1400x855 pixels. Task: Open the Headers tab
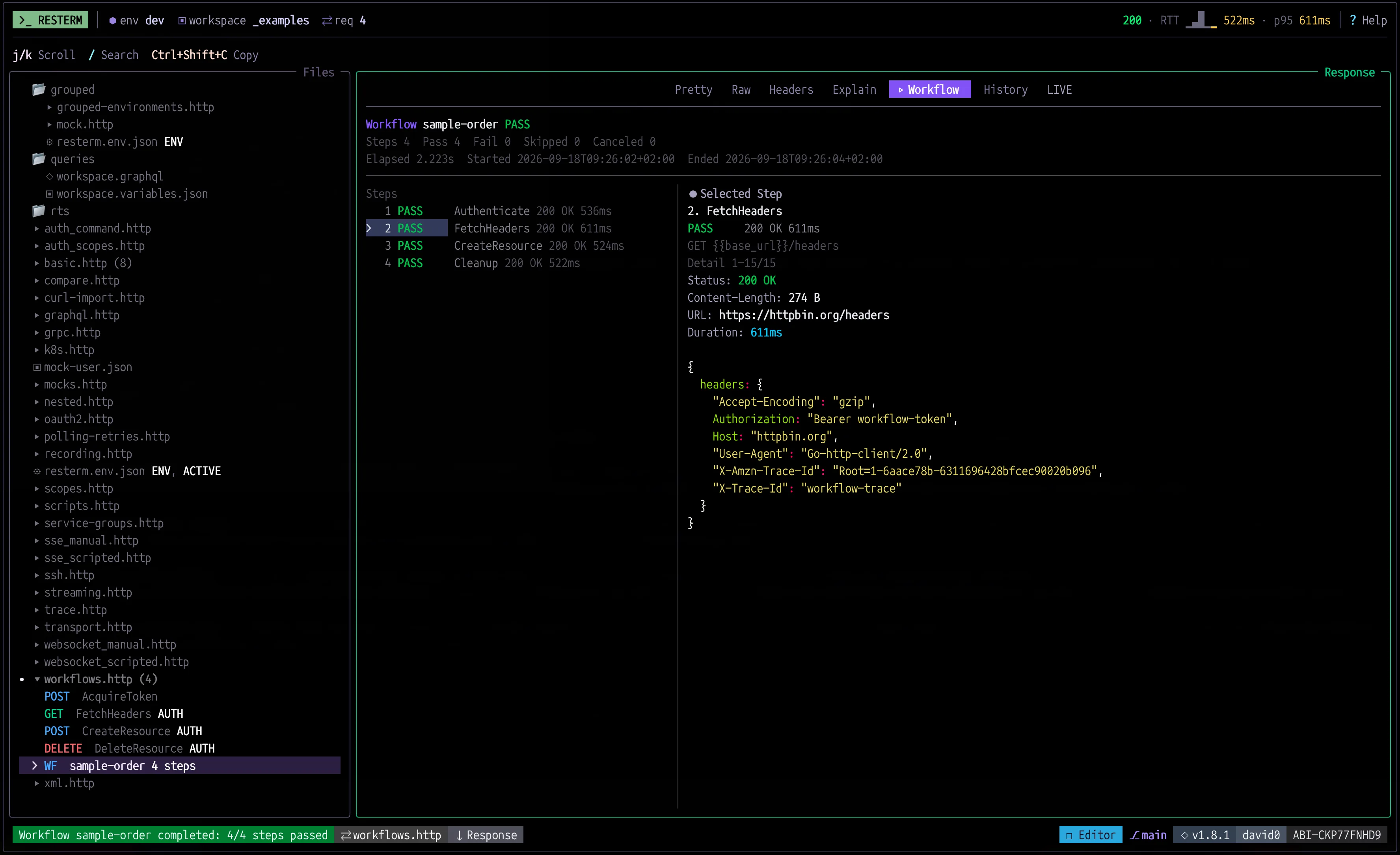click(x=791, y=89)
